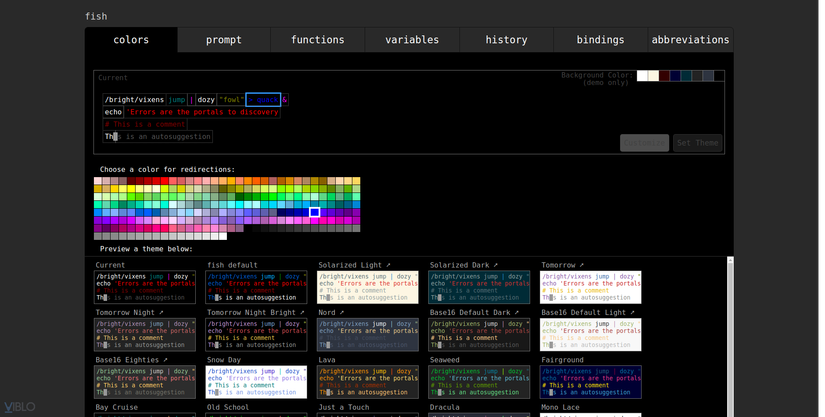Pick the white background color swatch

tap(643, 76)
